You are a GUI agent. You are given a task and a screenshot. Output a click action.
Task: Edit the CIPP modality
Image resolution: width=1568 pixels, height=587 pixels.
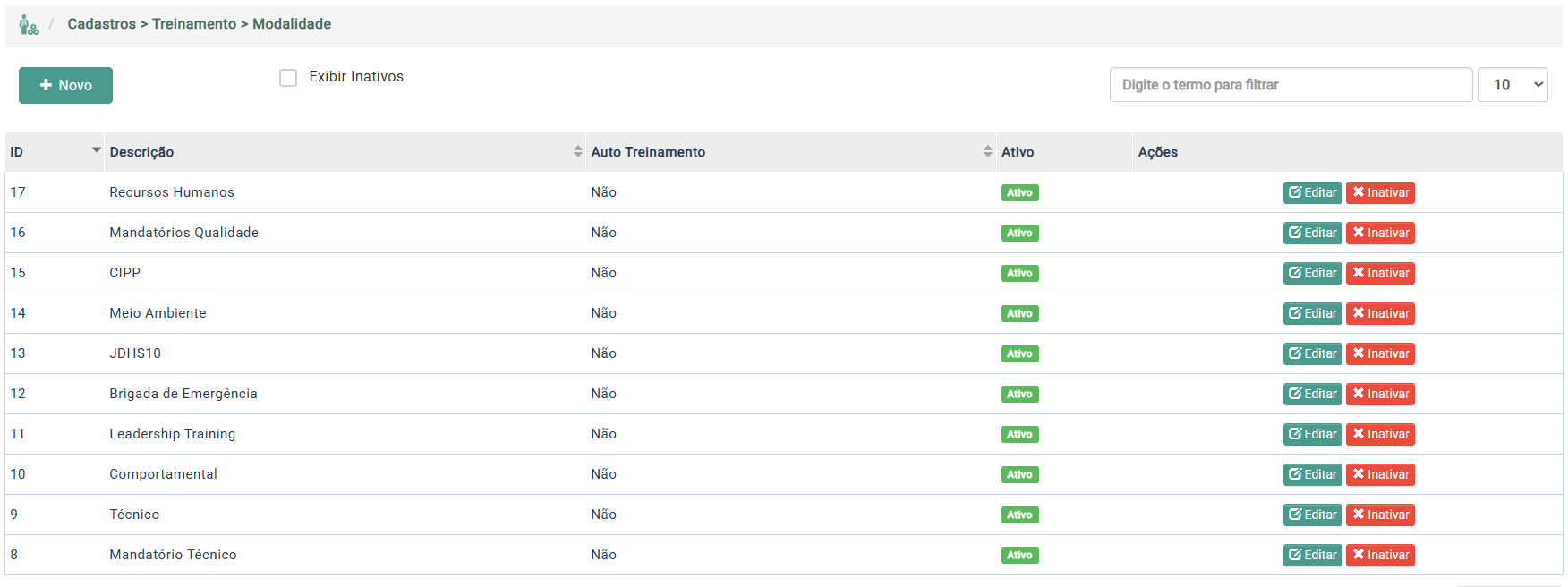click(1312, 273)
